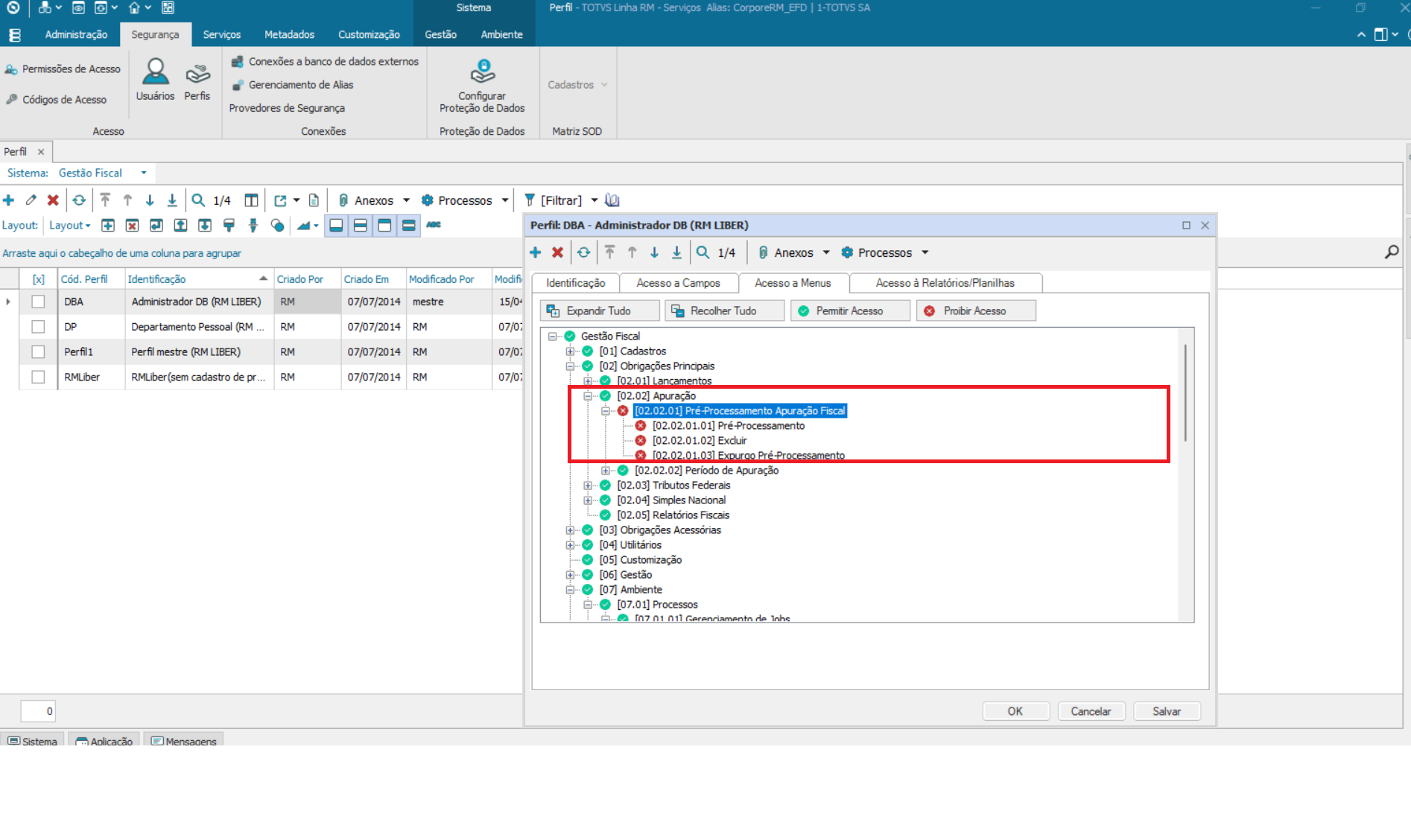The width and height of the screenshot is (1411, 840).
Task: Open the [Filtrar] dropdown arrow
Action: [x=594, y=200]
